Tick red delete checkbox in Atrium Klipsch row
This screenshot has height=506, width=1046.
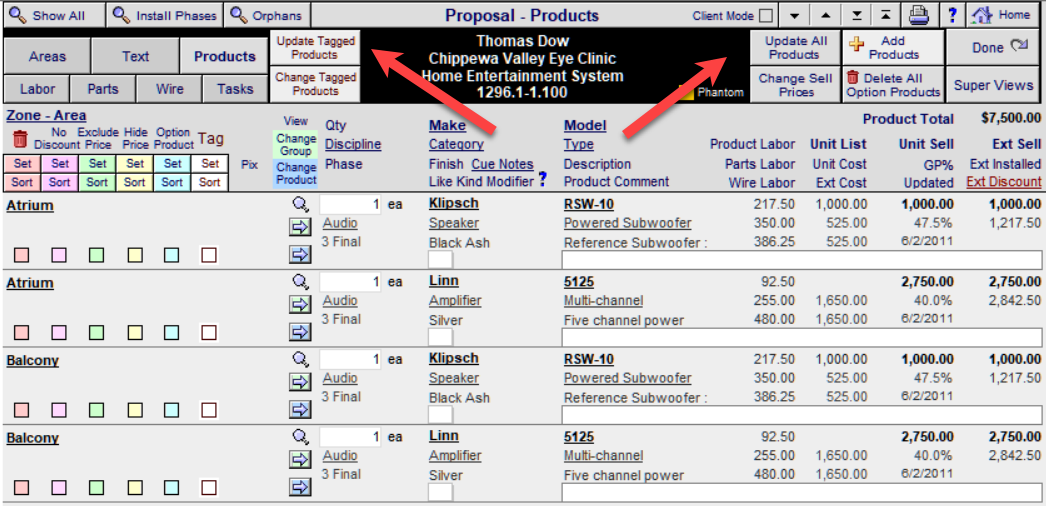click(x=21, y=255)
